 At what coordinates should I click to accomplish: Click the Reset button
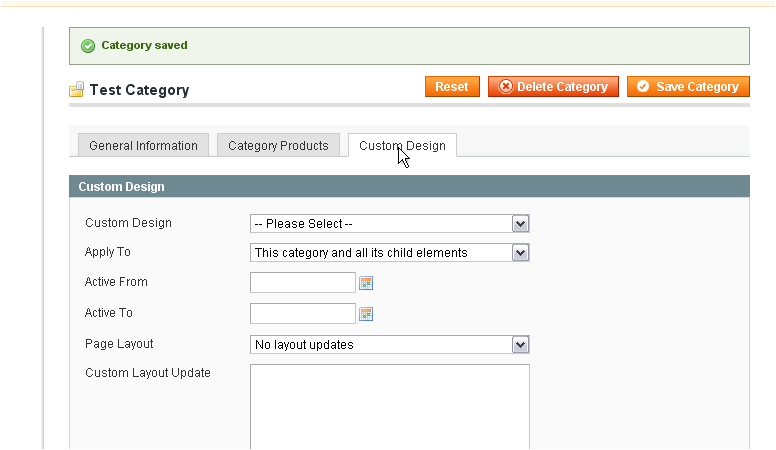452,87
